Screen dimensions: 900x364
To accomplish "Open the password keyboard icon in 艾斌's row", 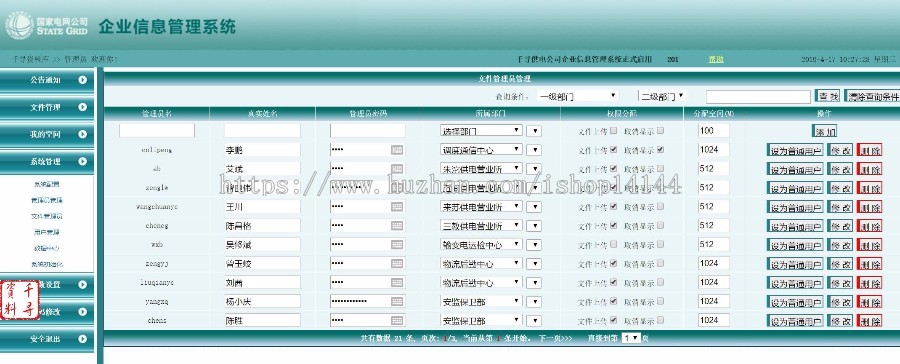I will pyautogui.click(x=397, y=169).
